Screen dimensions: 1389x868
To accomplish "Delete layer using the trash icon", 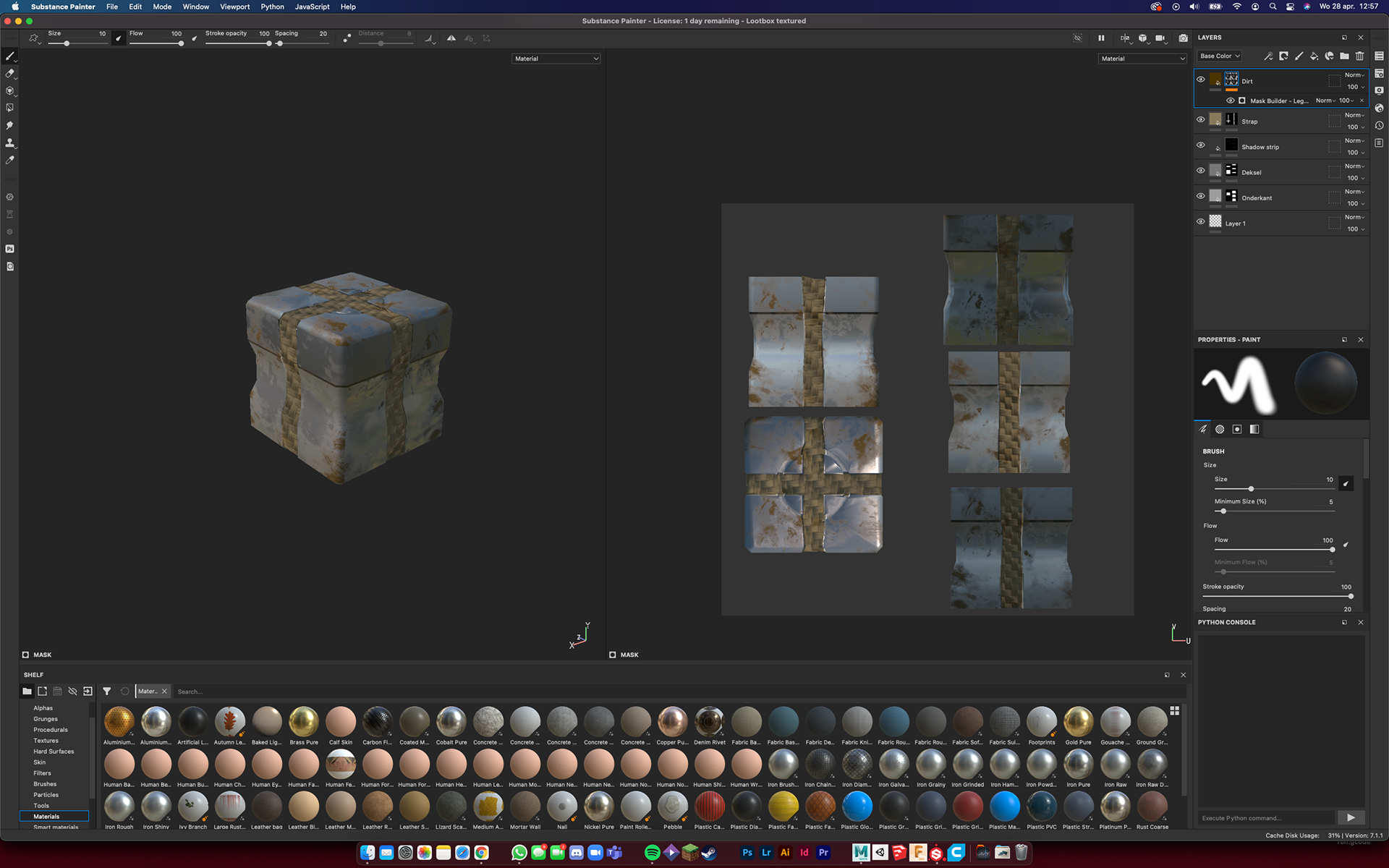I will click(1359, 56).
